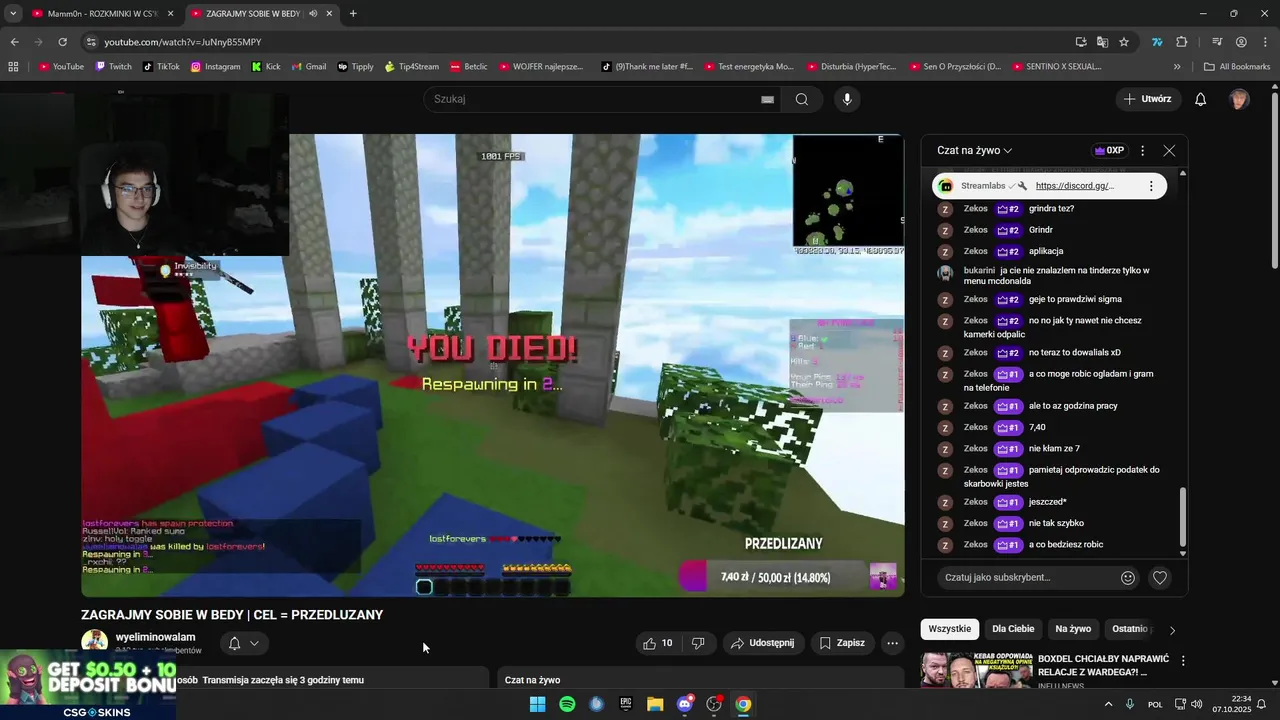
Task: Dislike the video with thumbs down
Action: click(698, 643)
